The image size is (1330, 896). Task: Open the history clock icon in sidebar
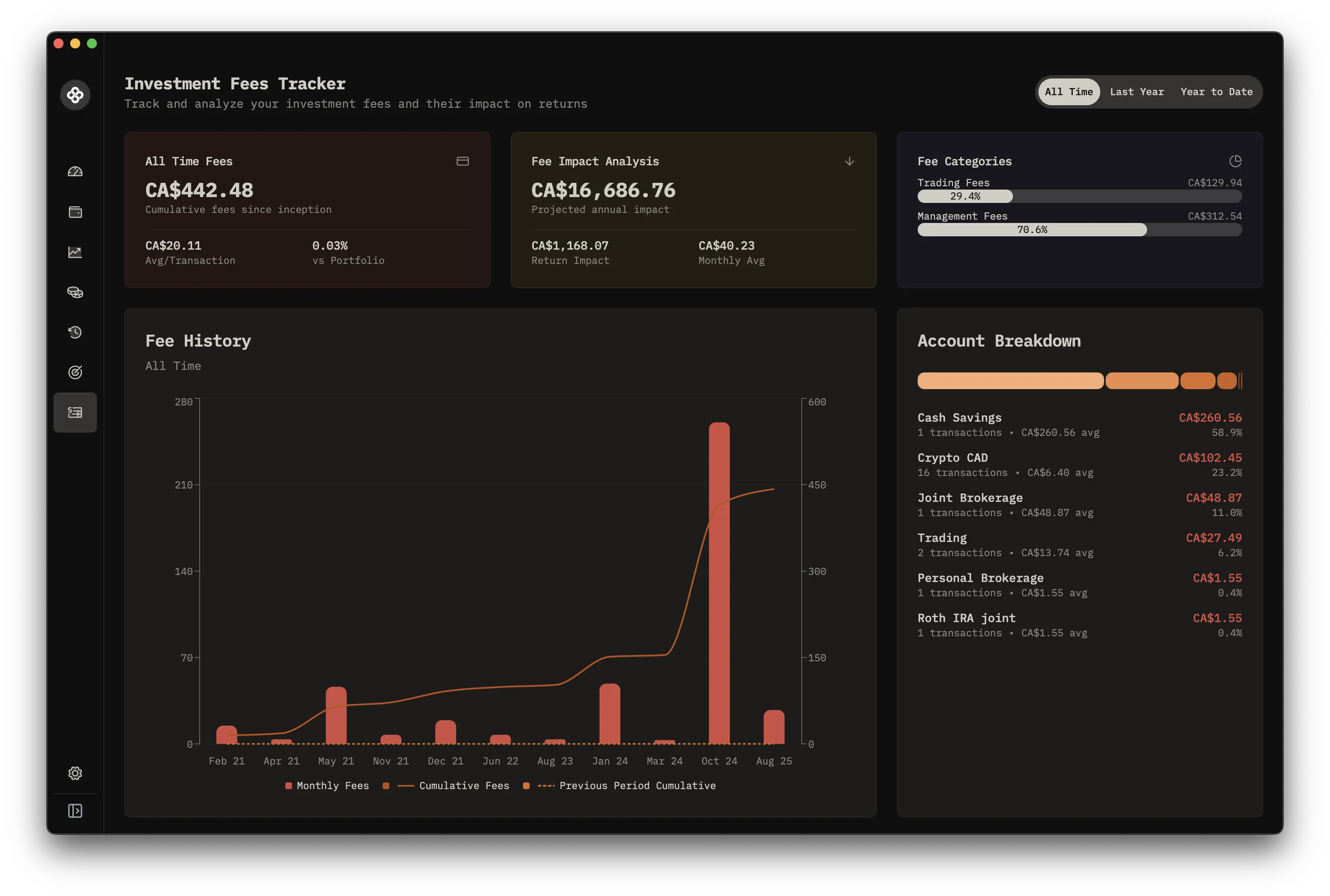tap(75, 333)
